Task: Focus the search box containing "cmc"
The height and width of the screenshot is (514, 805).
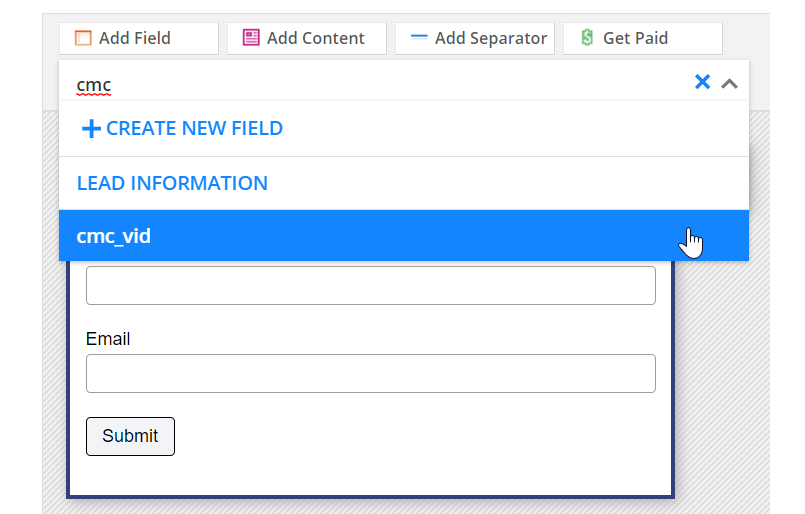Action: tap(380, 84)
